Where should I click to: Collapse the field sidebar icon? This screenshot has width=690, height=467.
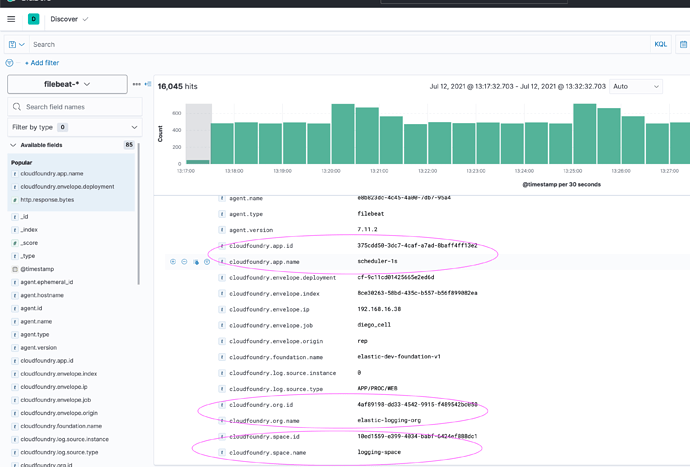[148, 84]
